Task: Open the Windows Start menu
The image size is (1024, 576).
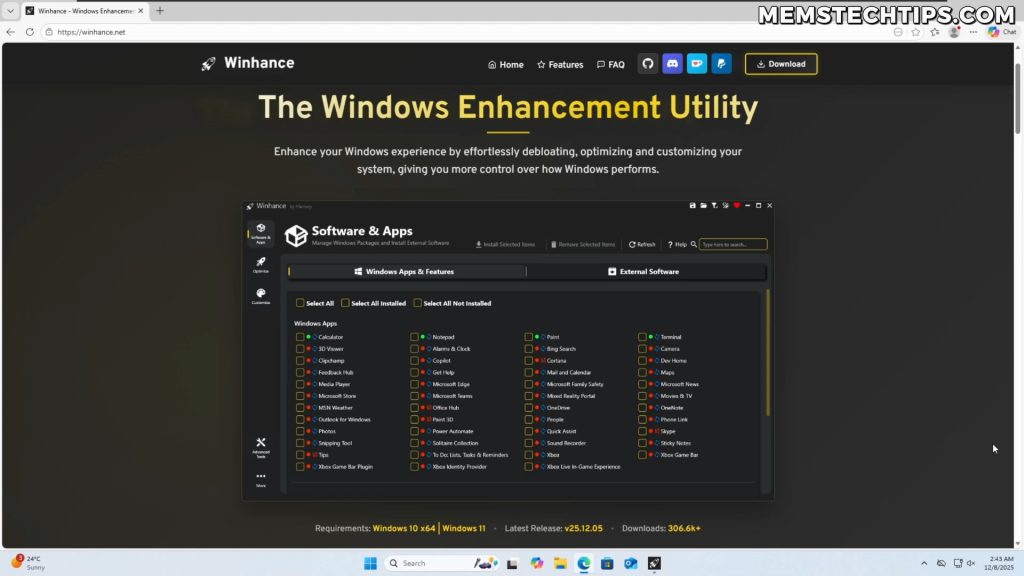Action: [370, 562]
